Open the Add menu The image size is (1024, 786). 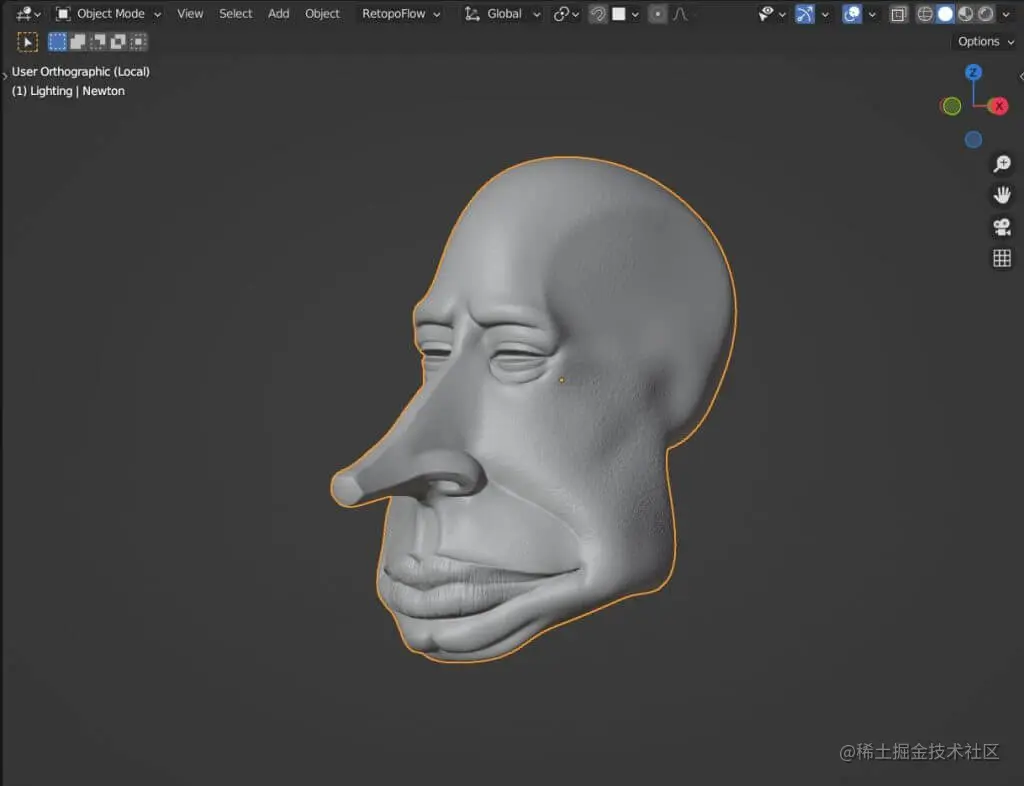(279, 14)
